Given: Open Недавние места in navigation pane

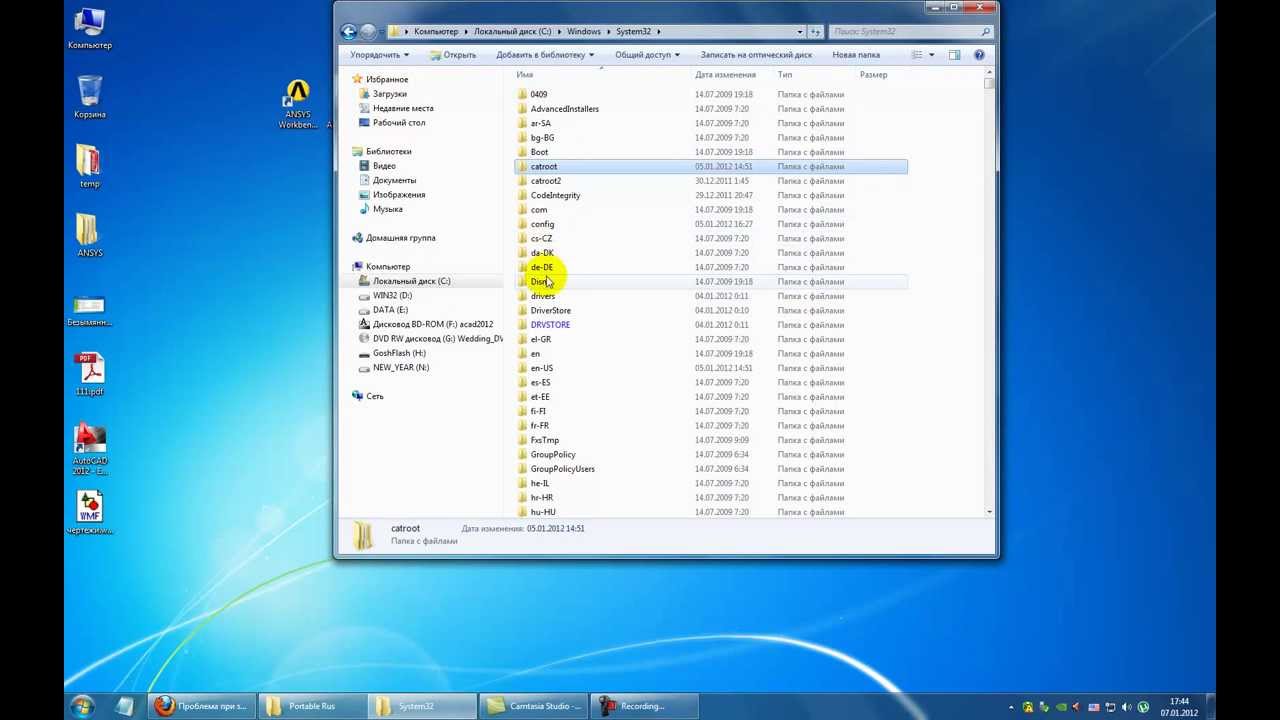Looking at the screenshot, I should [403, 108].
